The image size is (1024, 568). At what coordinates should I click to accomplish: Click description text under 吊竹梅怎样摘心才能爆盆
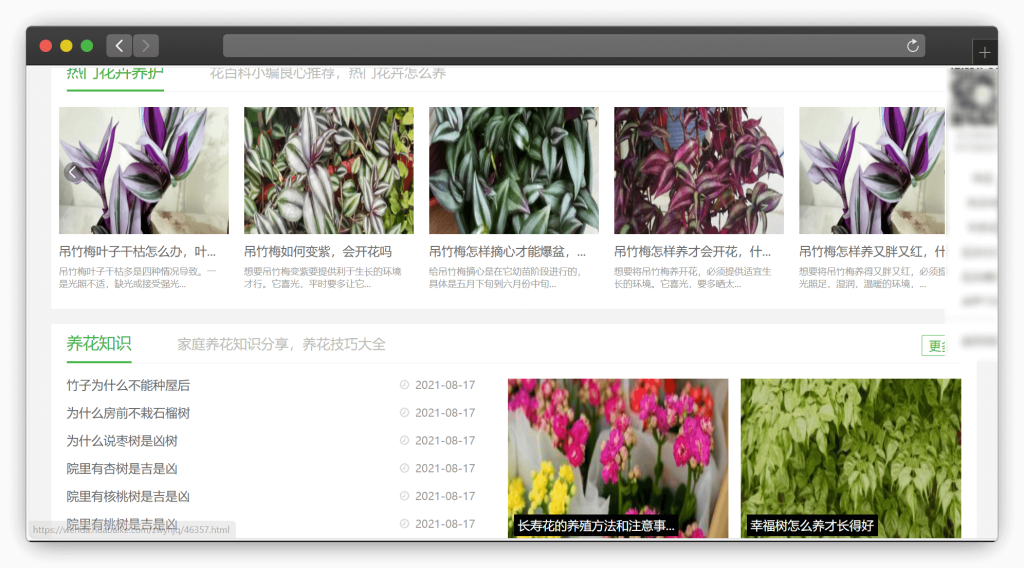pos(505,277)
